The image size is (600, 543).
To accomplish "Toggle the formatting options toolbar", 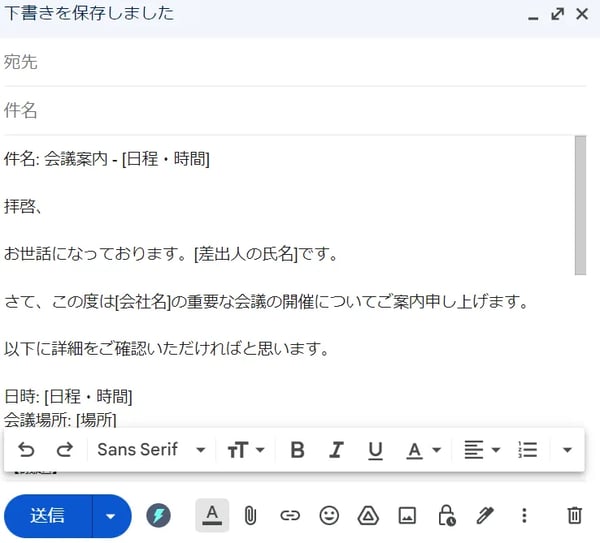I will coord(212,515).
